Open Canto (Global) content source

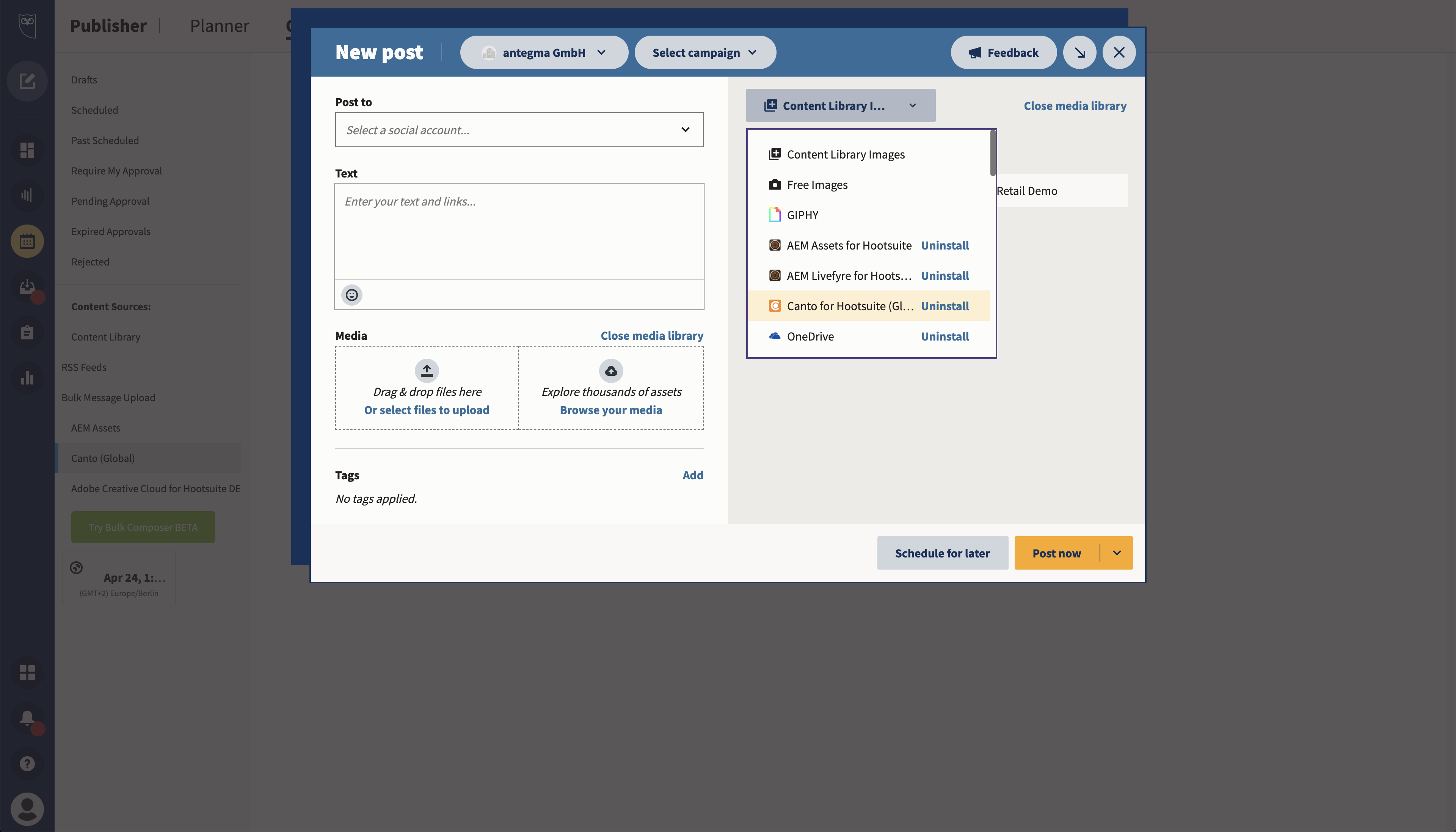tap(149, 458)
